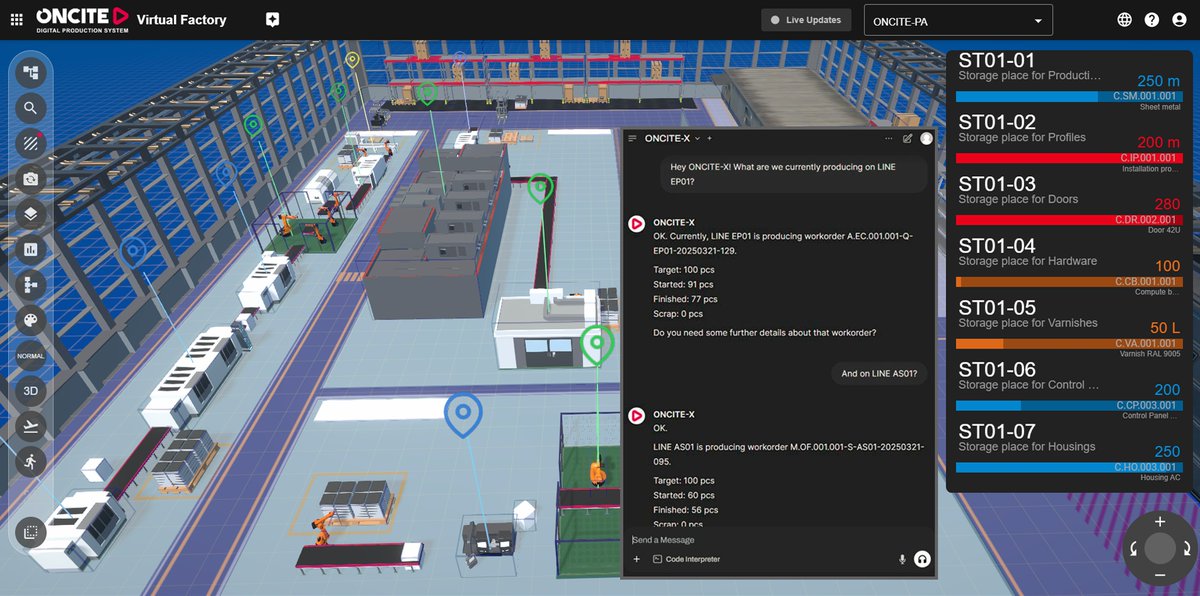
Task: Click the edit new chat pencil icon
Action: [x=907, y=138]
